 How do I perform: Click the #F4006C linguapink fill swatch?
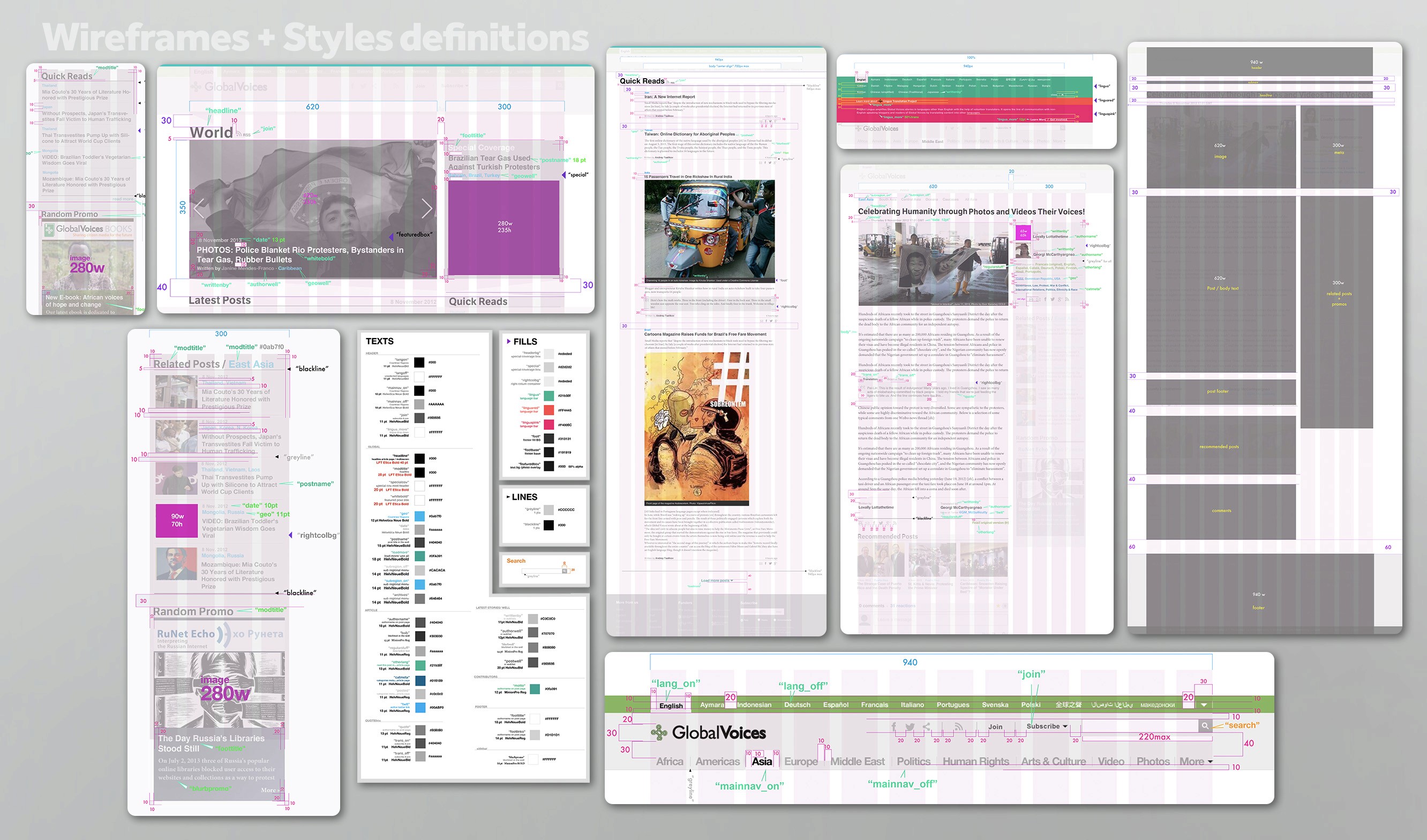pyautogui.click(x=549, y=424)
